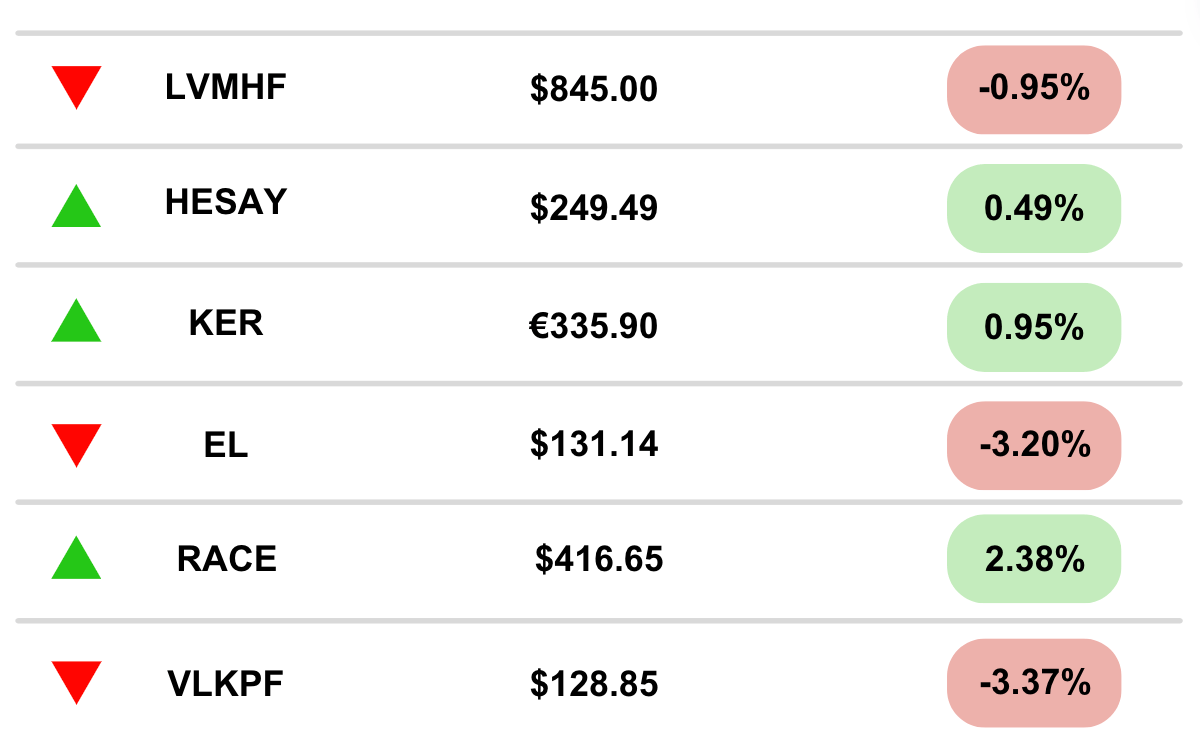The image size is (1200, 746).
Task: Open the HESAY ticker symbol
Action: pyautogui.click(x=226, y=202)
